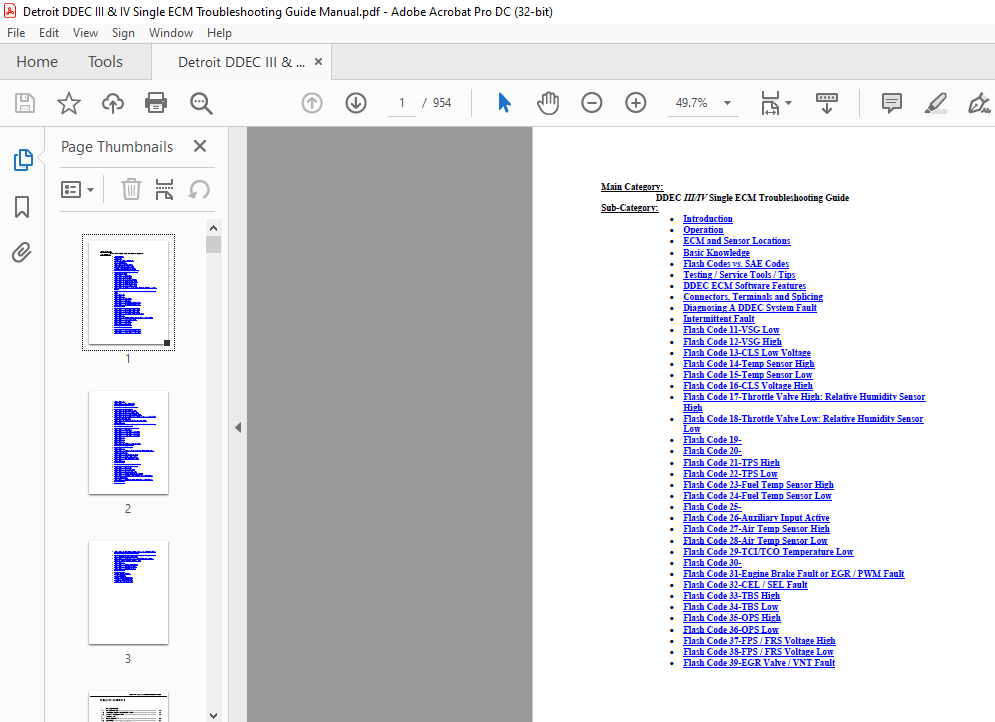The height and width of the screenshot is (722, 995).
Task: Open Page Thumbnails panel icon in sidebar
Action: tap(23, 160)
